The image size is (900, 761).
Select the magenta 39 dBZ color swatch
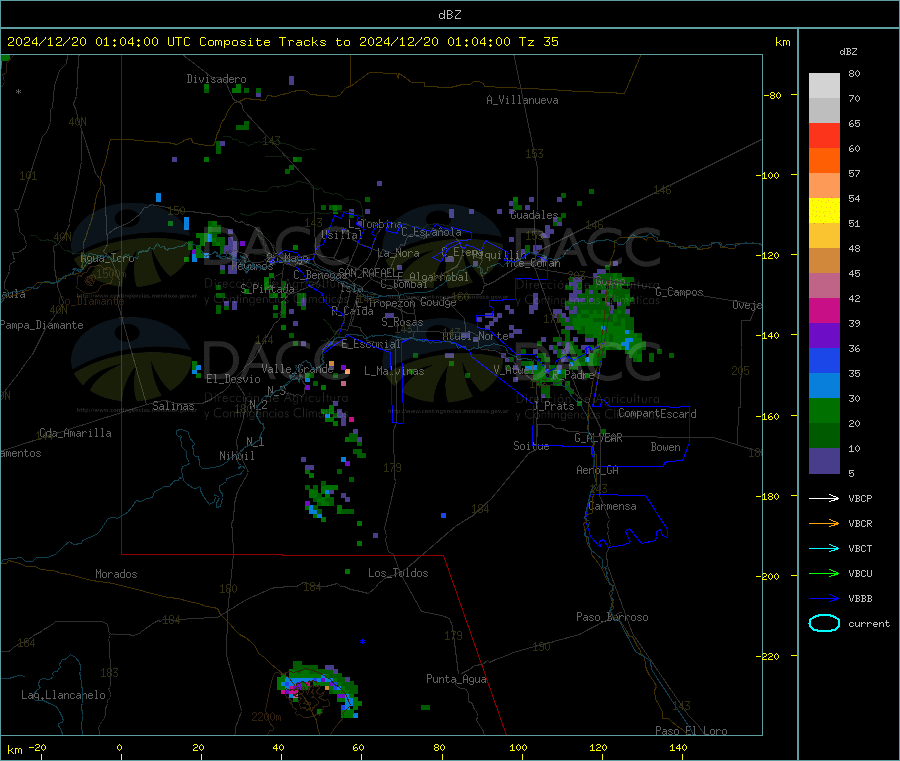[x=824, y=310]
